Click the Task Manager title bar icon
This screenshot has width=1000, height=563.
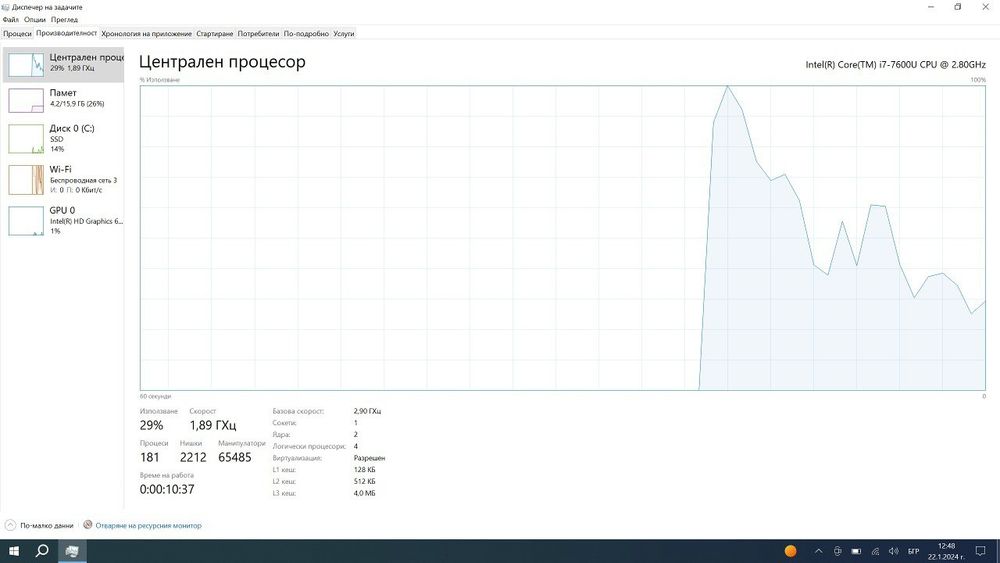[x=6, y=7]
